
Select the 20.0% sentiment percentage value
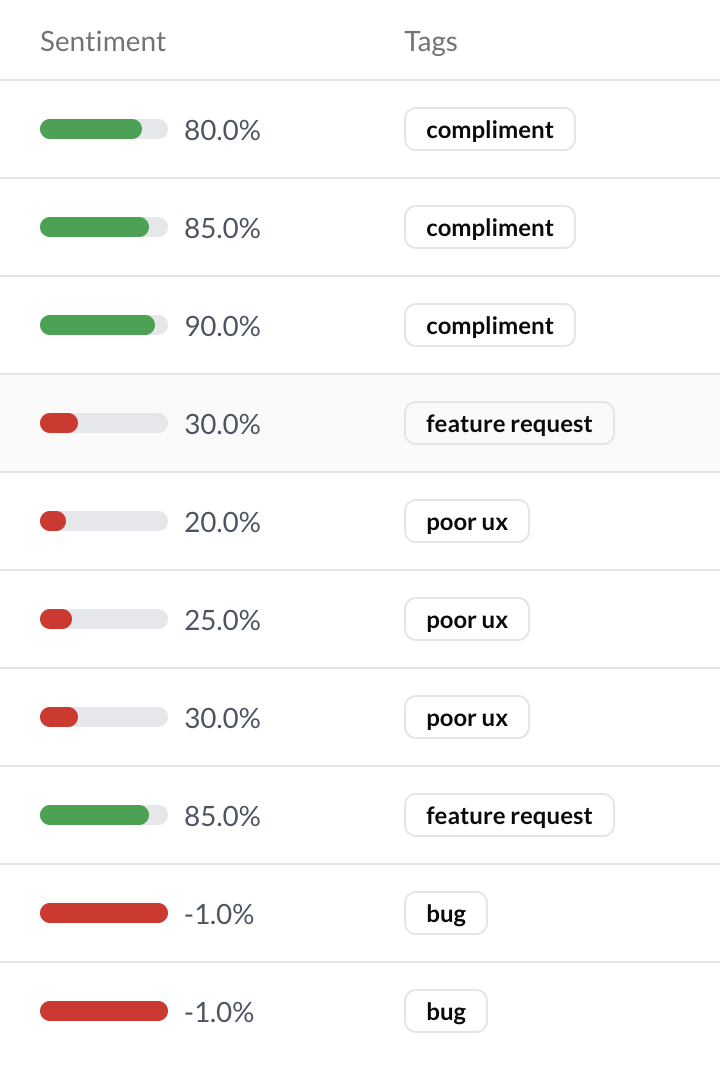click(222, 522)
